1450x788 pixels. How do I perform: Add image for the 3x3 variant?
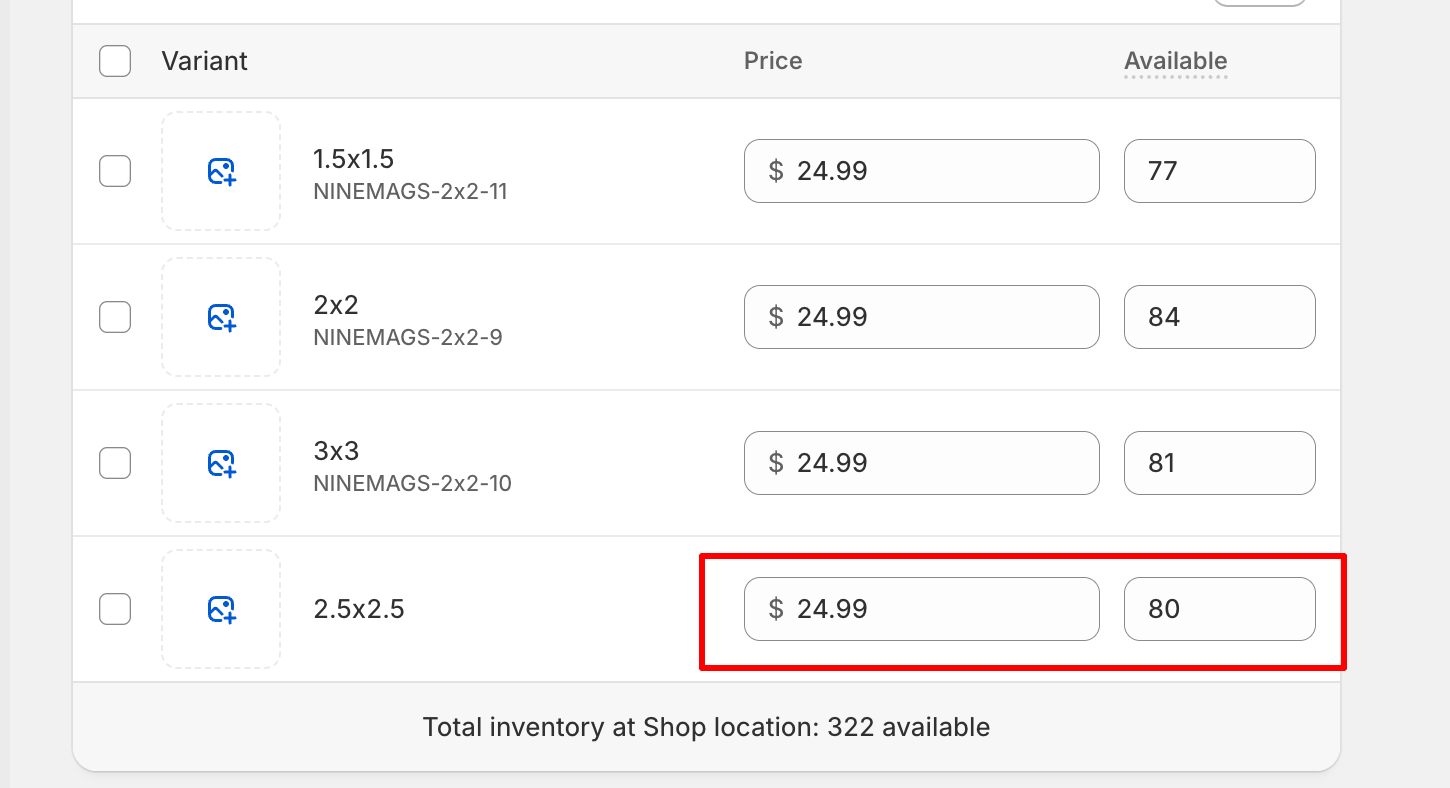[221, 463]
